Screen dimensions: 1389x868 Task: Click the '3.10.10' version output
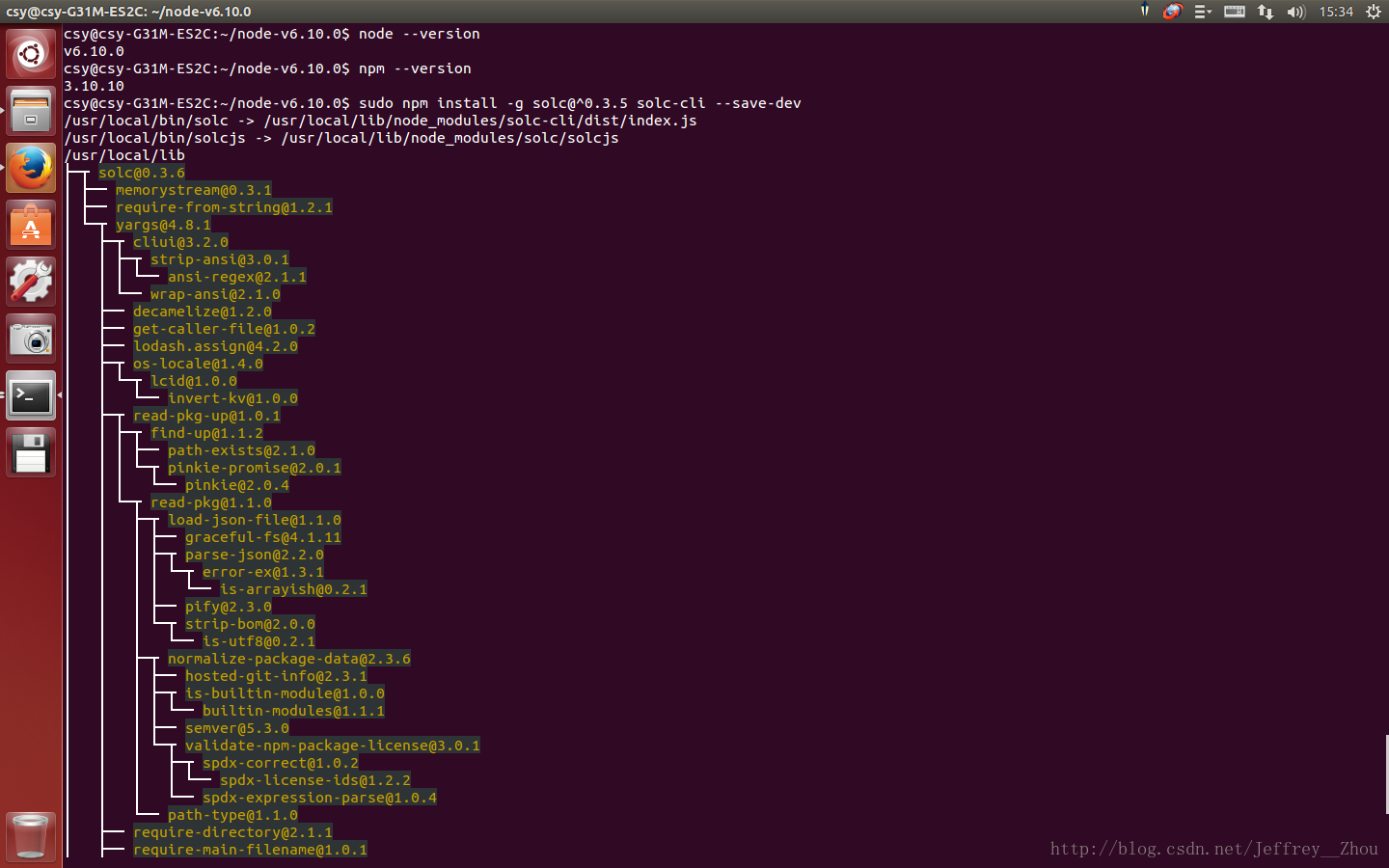(x=94, y=86)
